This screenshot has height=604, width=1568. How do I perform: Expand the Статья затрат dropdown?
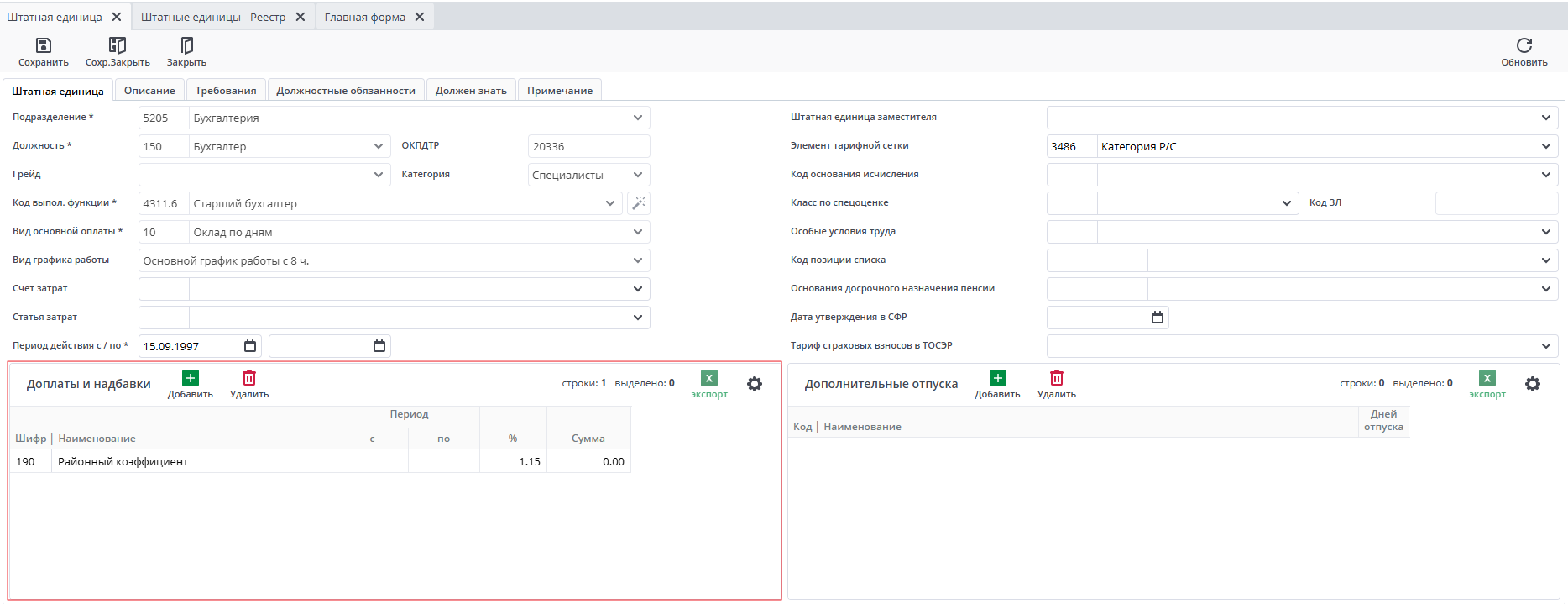click(638, 318)
